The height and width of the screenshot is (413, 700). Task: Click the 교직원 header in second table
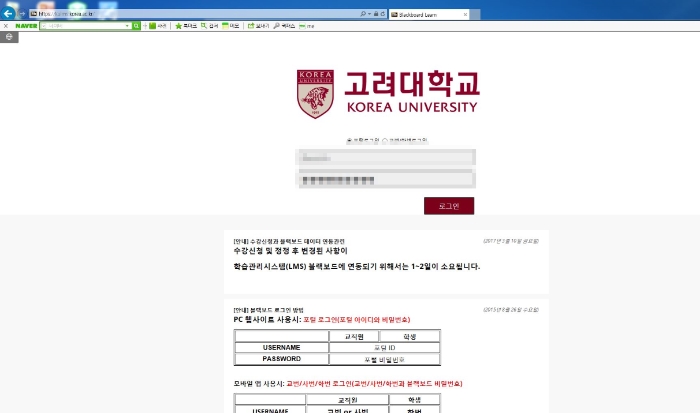click(x=347, y=400)
